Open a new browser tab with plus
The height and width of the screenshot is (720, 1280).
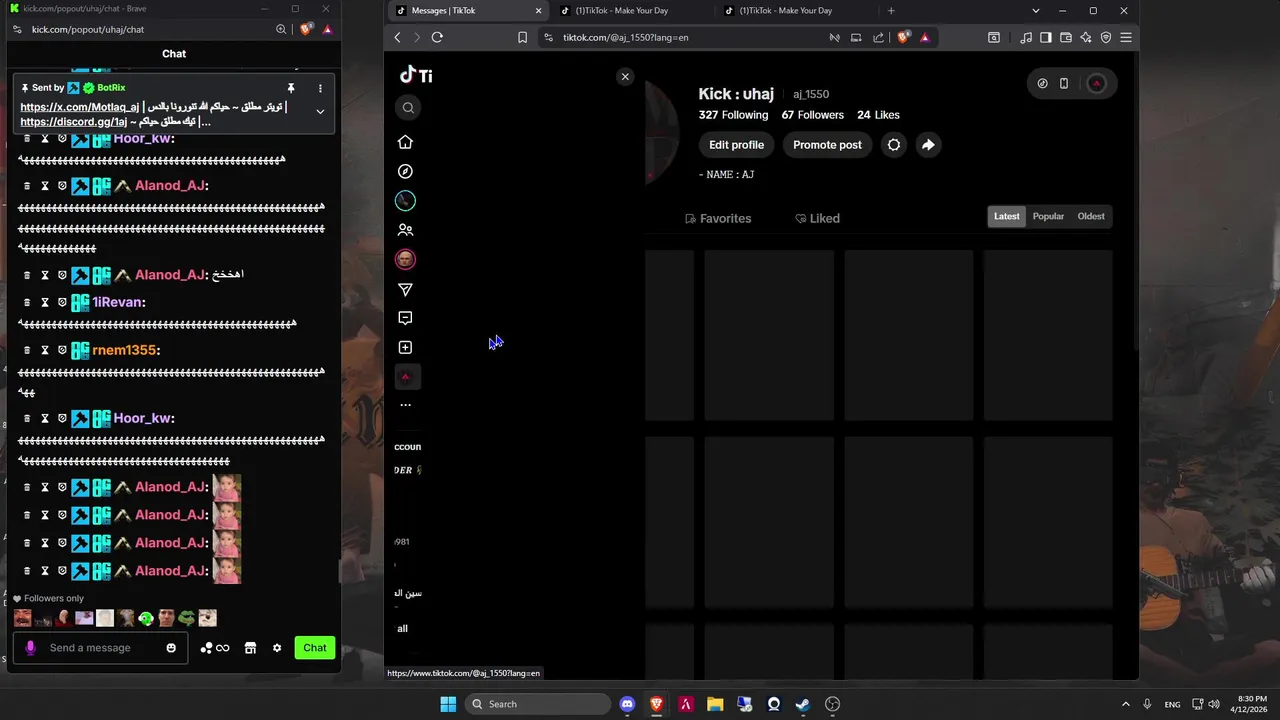(x=891, y=10)
